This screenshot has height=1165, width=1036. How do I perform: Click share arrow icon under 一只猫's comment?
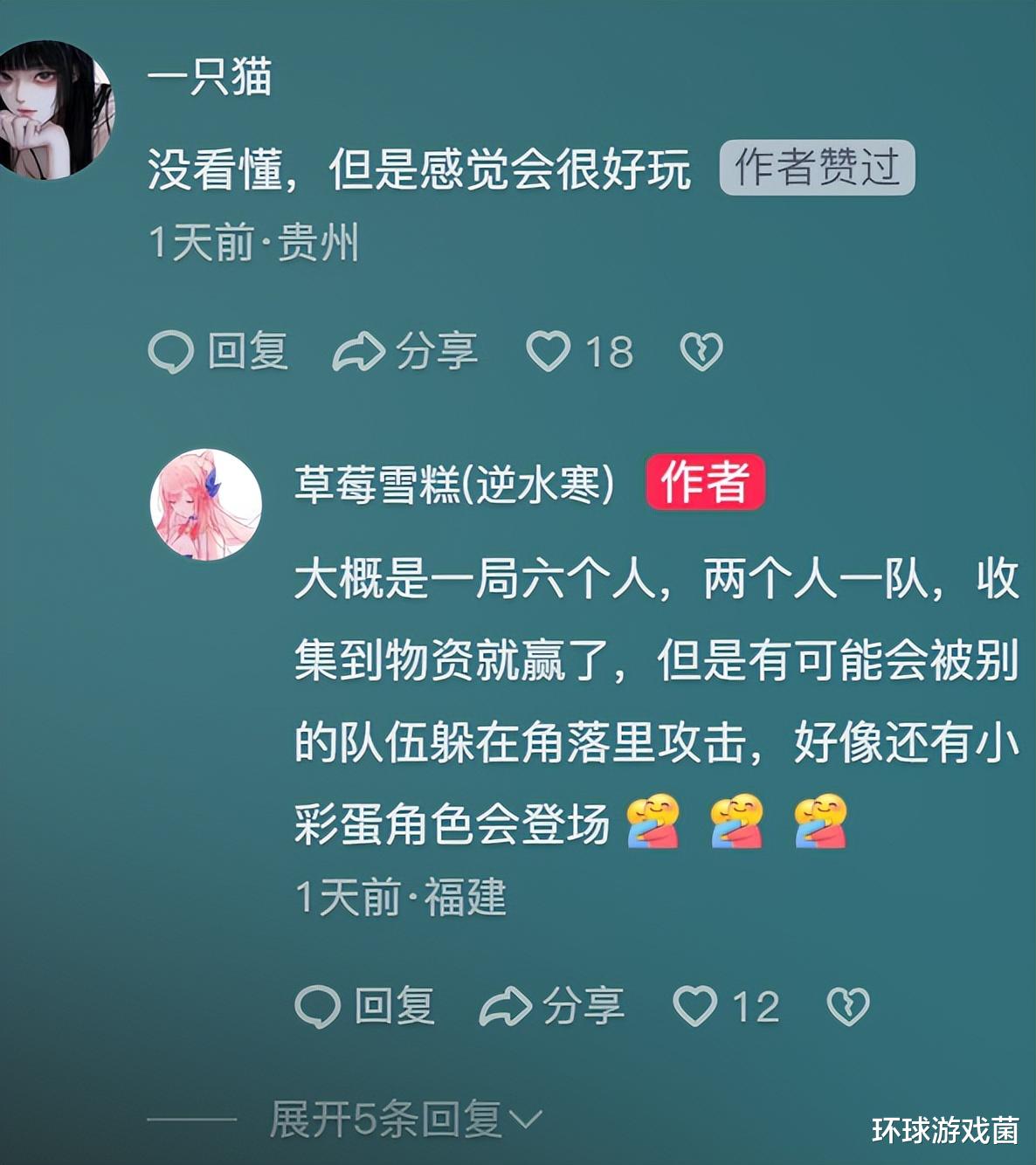coord(358,352)
